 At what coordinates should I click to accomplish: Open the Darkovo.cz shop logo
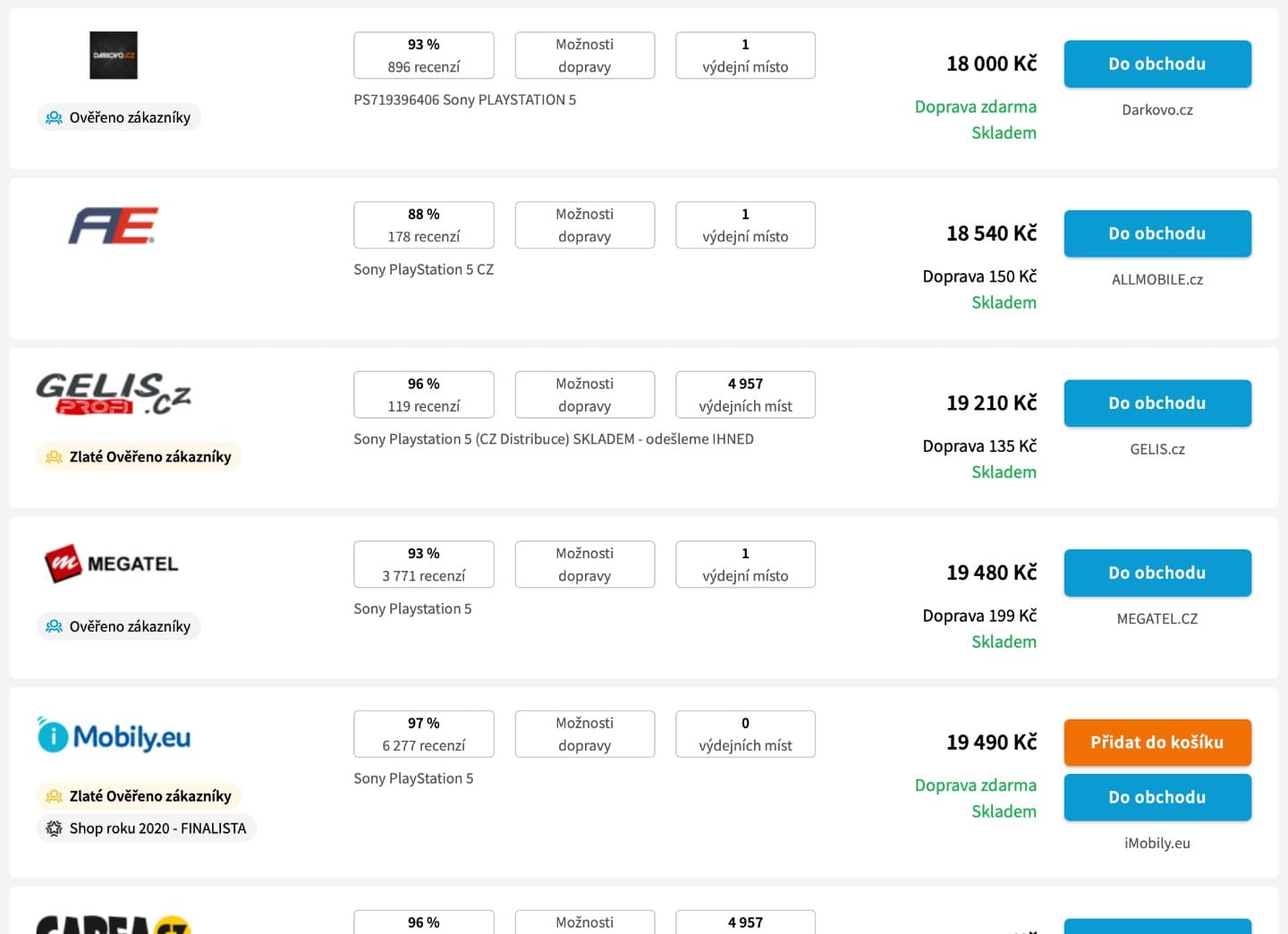(x=114, y=55)
